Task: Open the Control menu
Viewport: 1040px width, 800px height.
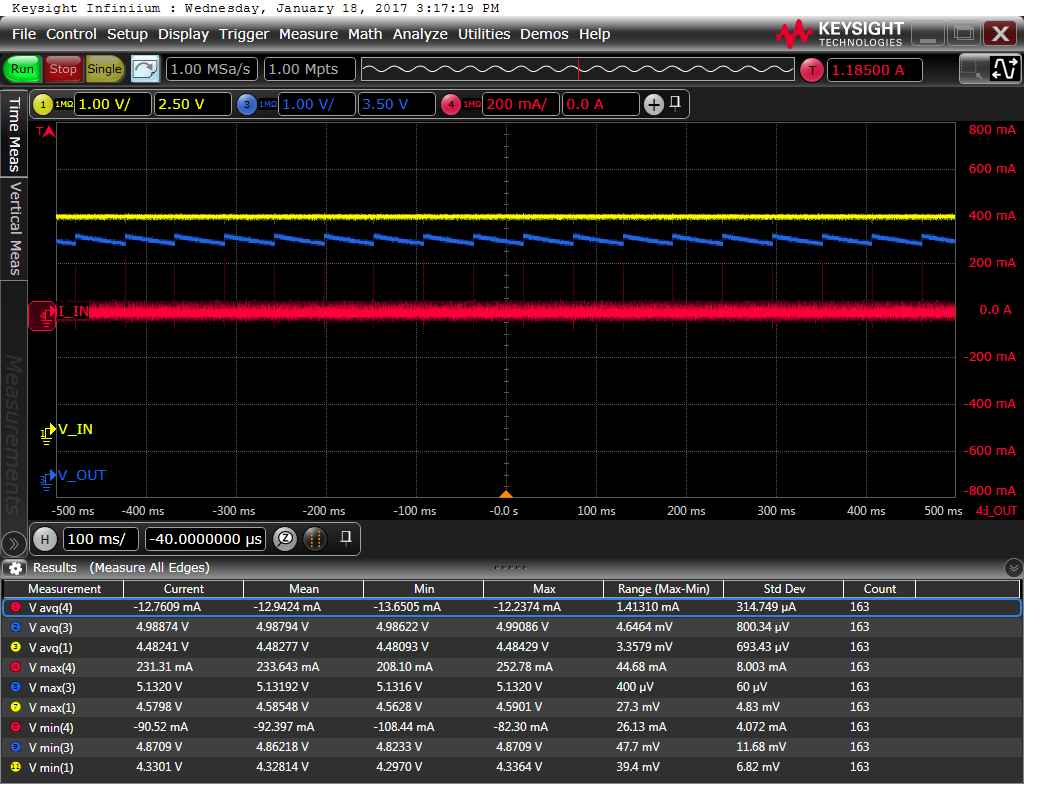Action: point(71,34)
